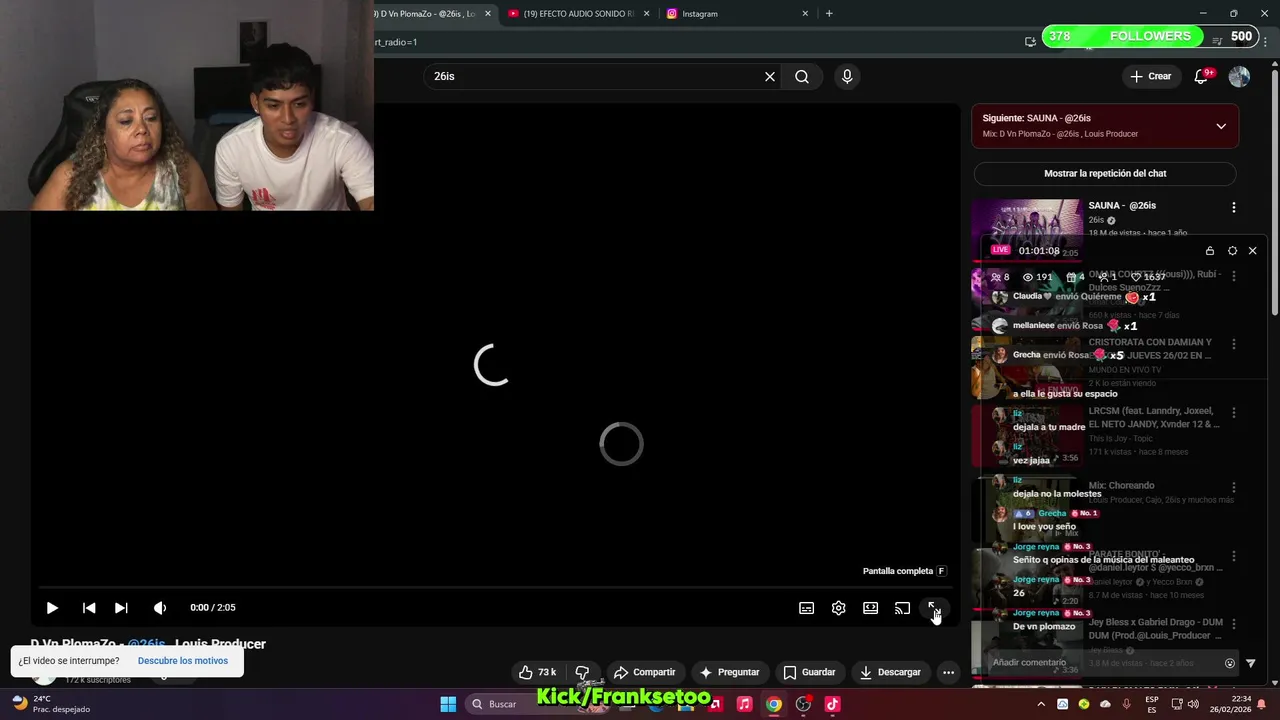Click the Preguntar button
1280x720 pixels.
[x=729, y=672]
